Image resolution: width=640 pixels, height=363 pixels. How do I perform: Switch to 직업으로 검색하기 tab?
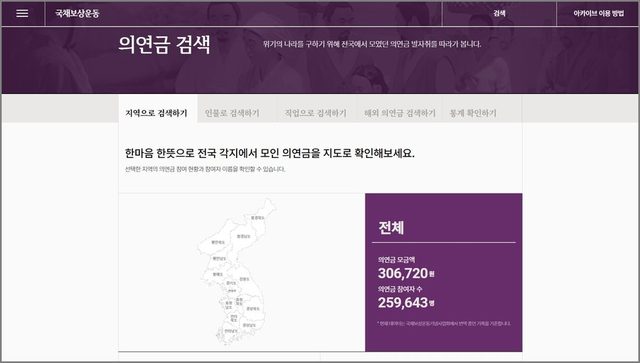[315, 113]
